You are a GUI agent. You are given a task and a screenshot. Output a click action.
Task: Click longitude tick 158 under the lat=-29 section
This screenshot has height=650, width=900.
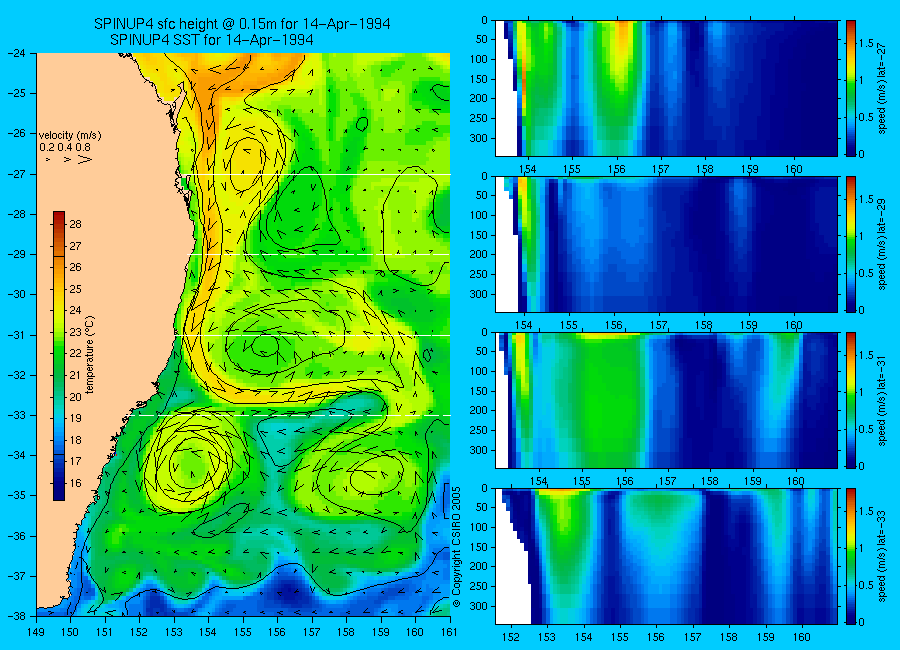click(704, 326)
